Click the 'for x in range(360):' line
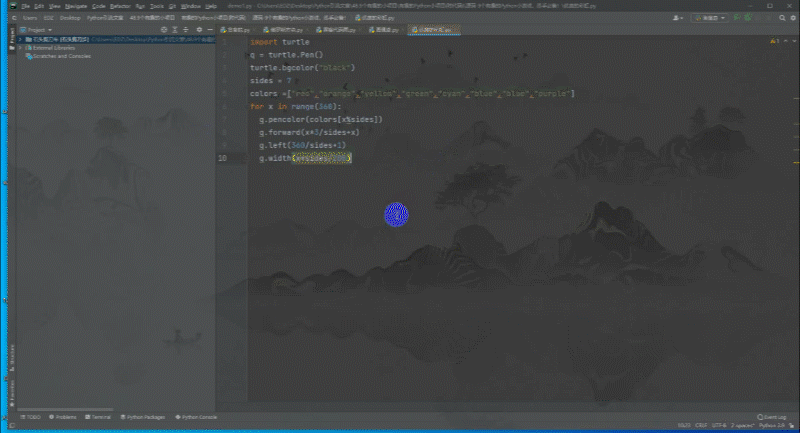The image size is (800, 433). 296,107
